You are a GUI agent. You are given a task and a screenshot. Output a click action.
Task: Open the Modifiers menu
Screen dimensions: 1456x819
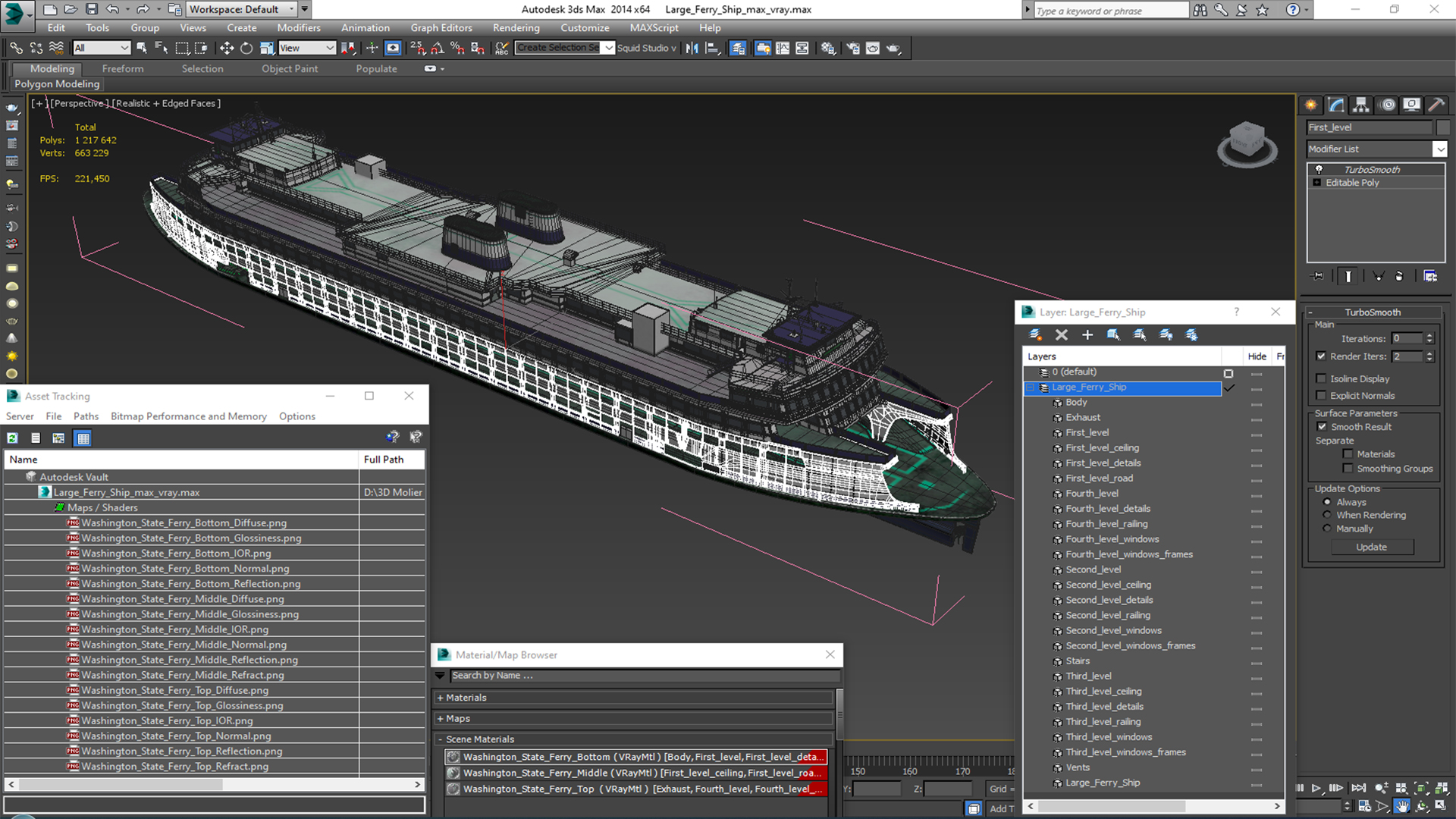(299, 28)
